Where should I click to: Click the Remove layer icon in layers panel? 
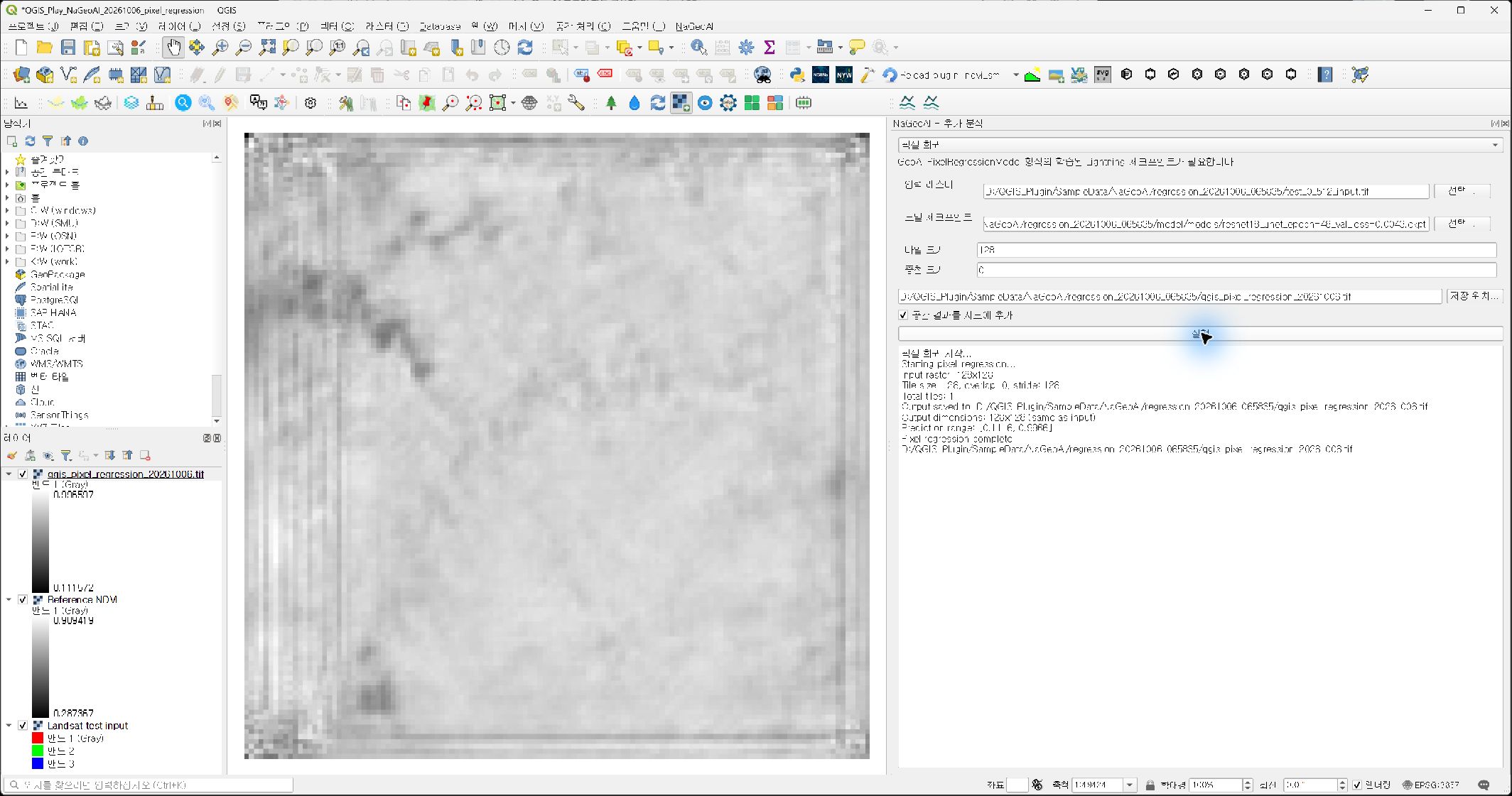coord(145,456)
